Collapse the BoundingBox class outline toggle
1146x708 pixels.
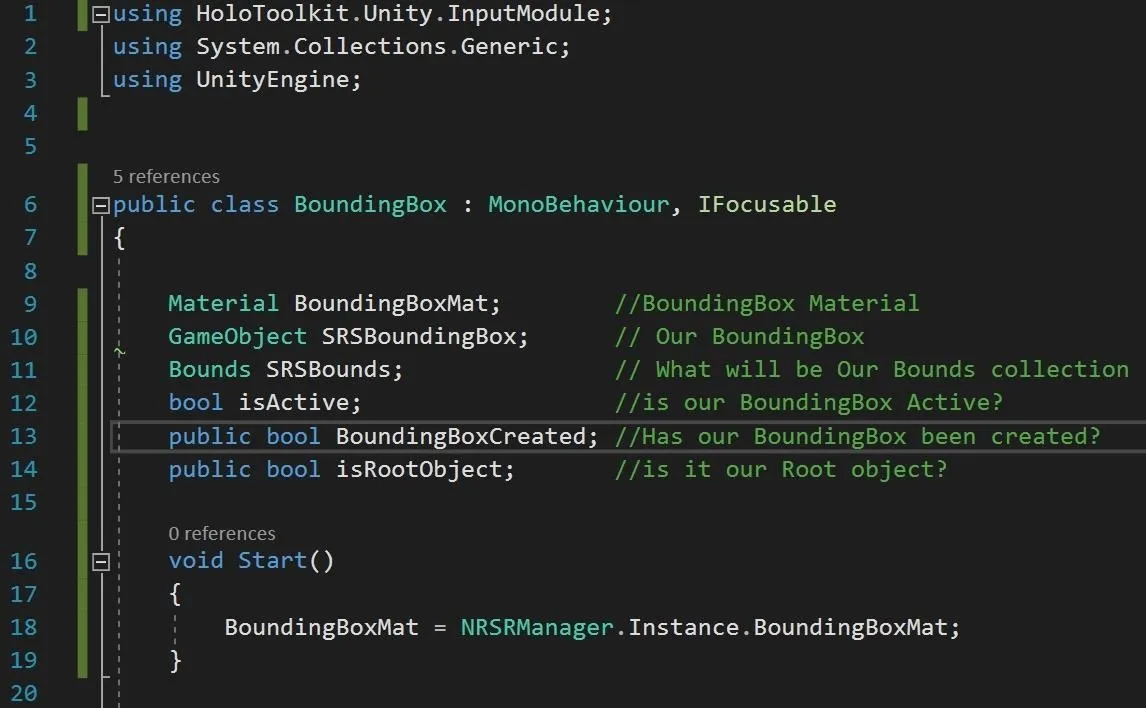click(x=101, y=205)
